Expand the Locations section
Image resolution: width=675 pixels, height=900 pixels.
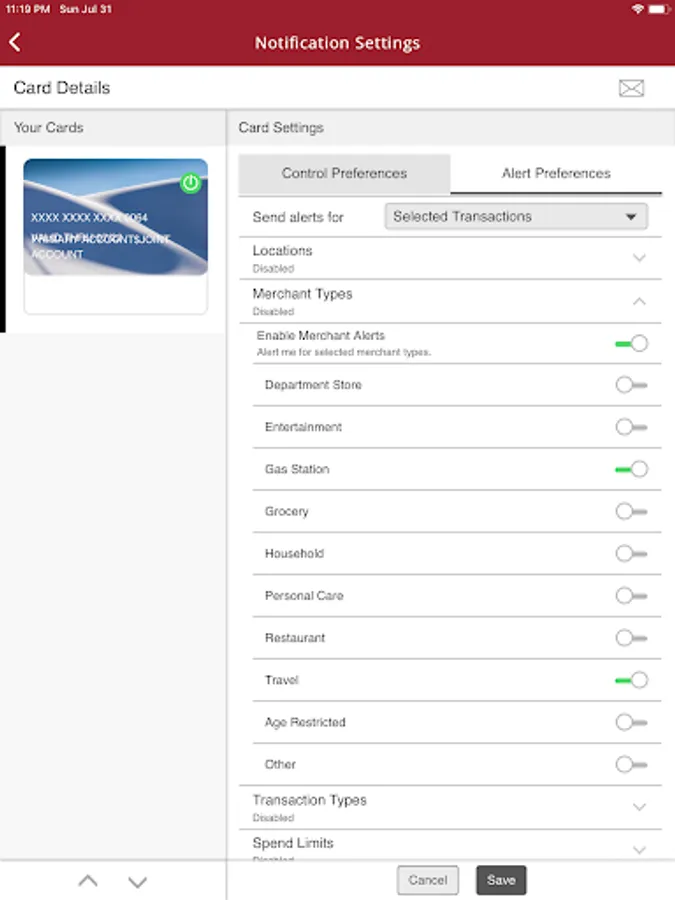coord(640,258)
